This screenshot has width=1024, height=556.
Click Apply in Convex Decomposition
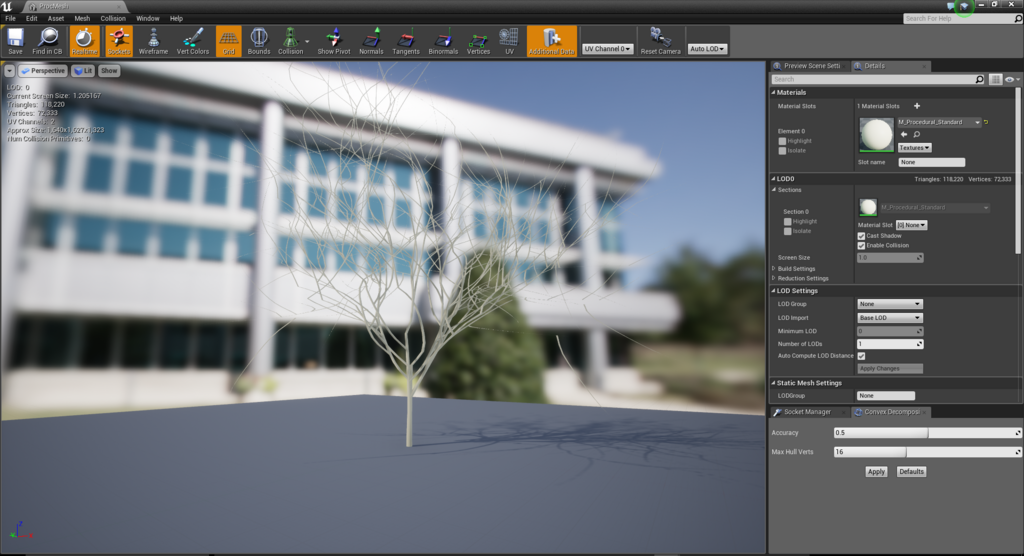point(876,471)
